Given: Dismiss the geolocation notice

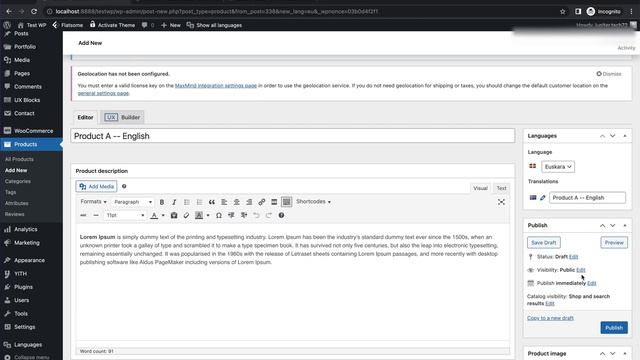Looking at the screenshot, I should (x=609, y=74).
